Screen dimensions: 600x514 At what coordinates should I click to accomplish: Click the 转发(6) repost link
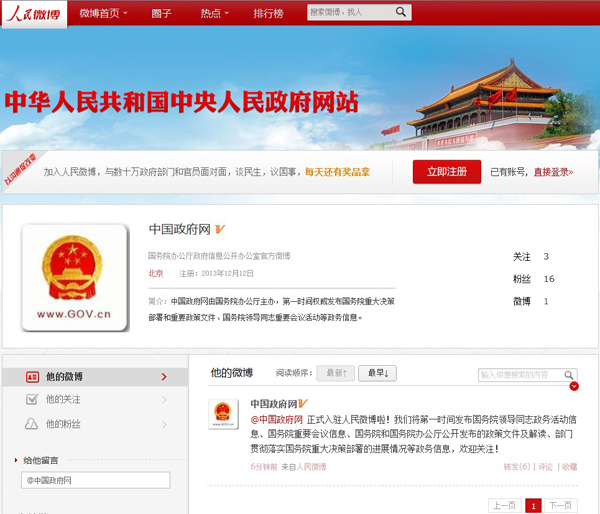[x=516, y=466]
